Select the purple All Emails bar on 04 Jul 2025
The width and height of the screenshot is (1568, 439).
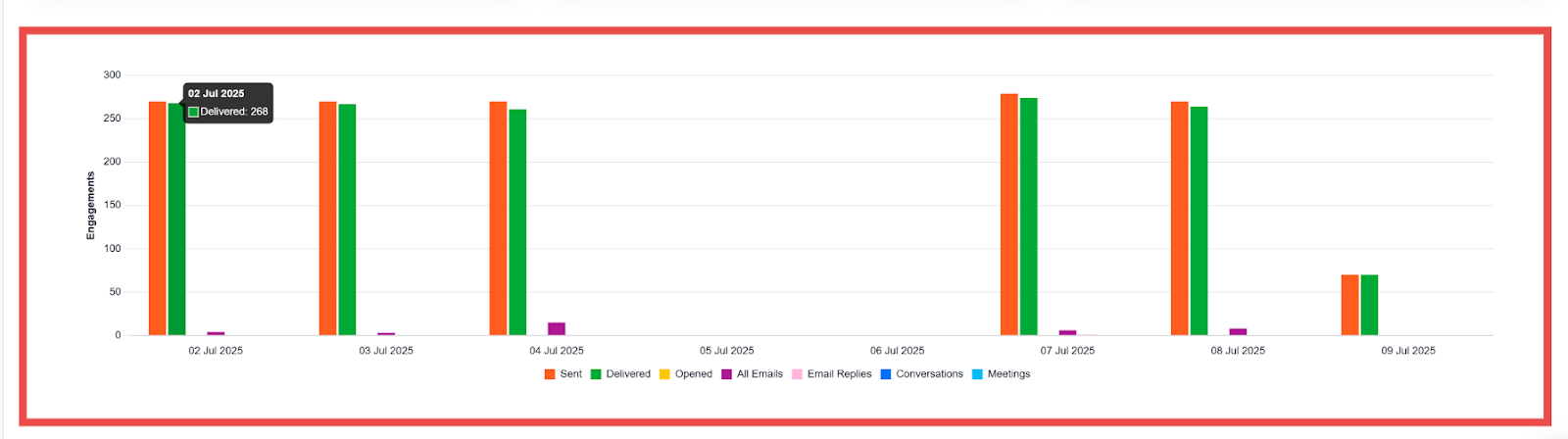[557, 329]
